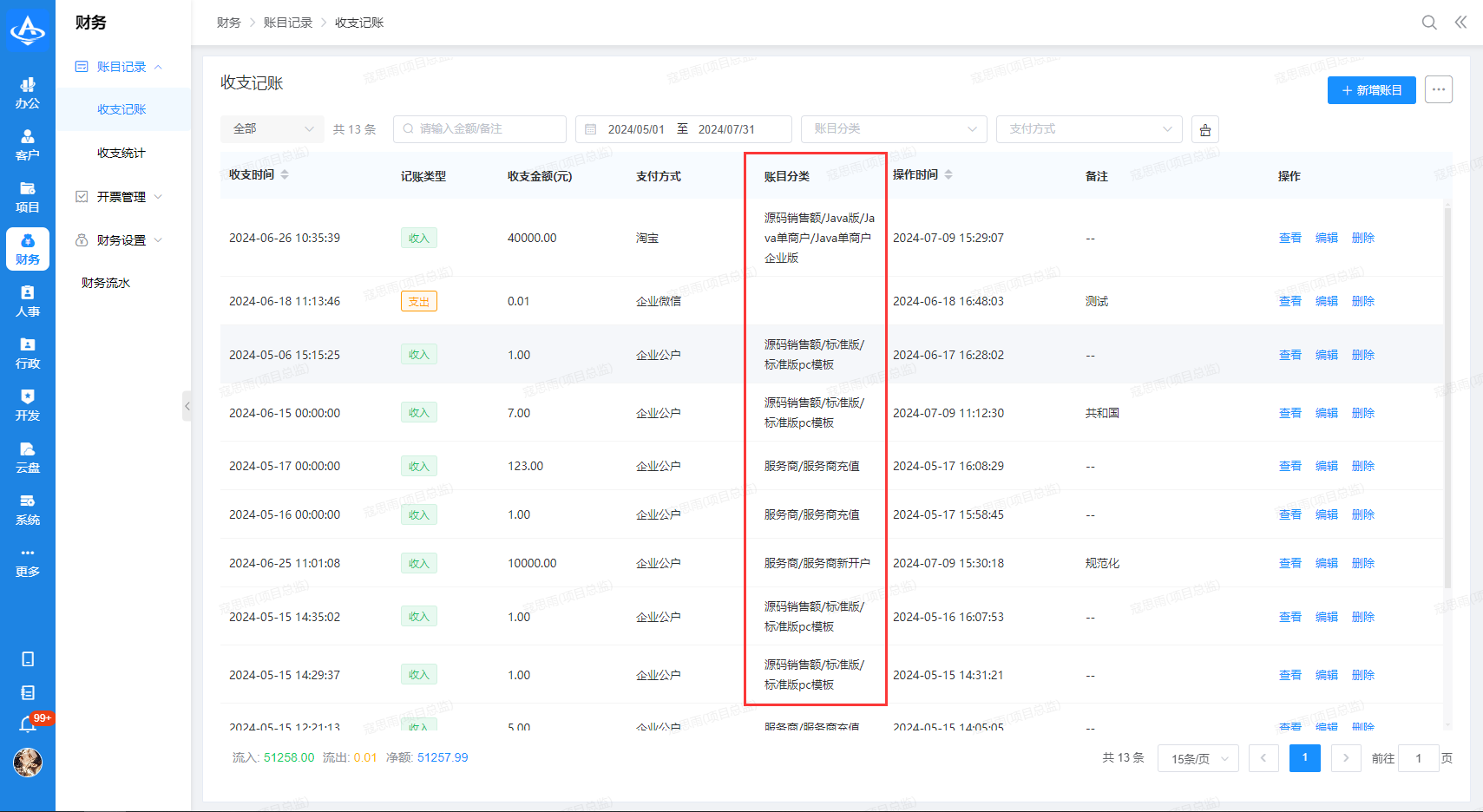This screenshot has height=812, width=1483.
Task: Click the 服务商/服务商新开户 category cell
Action: tap(817, 563)
